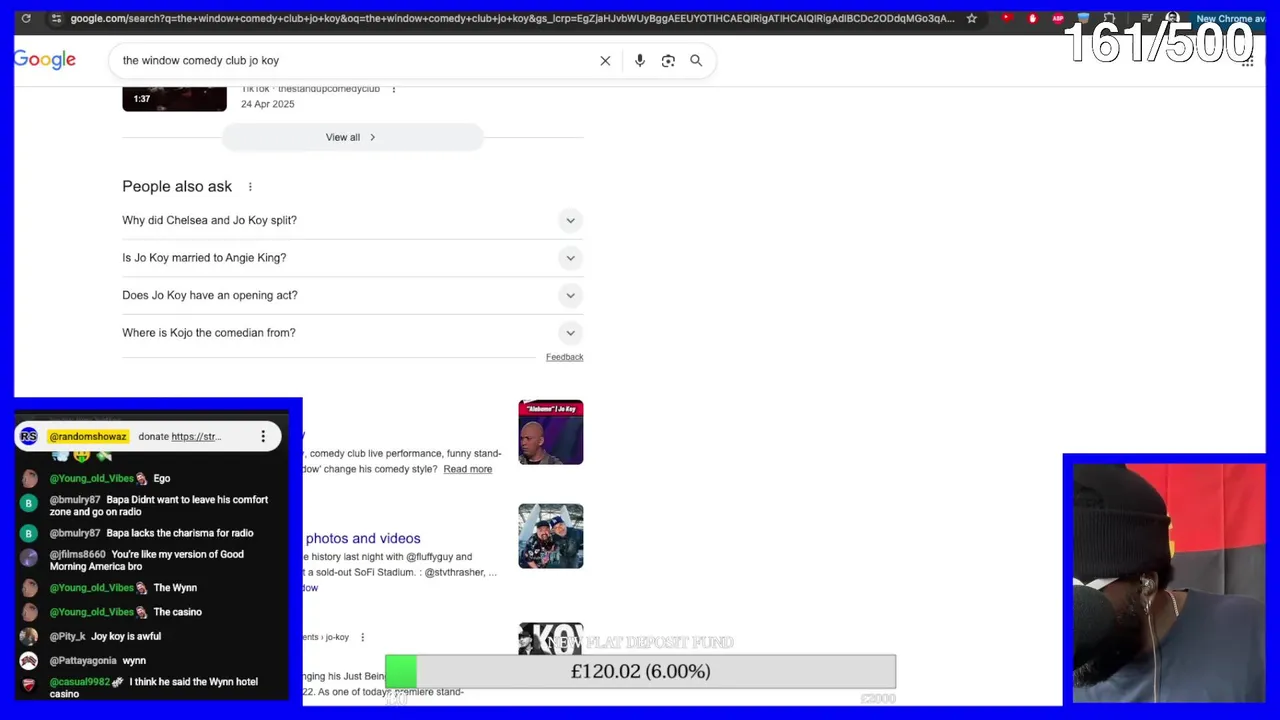Click the Feedback link
Image resolution: width=1280 pixels, height=720 pixels.
click(564, 357)
